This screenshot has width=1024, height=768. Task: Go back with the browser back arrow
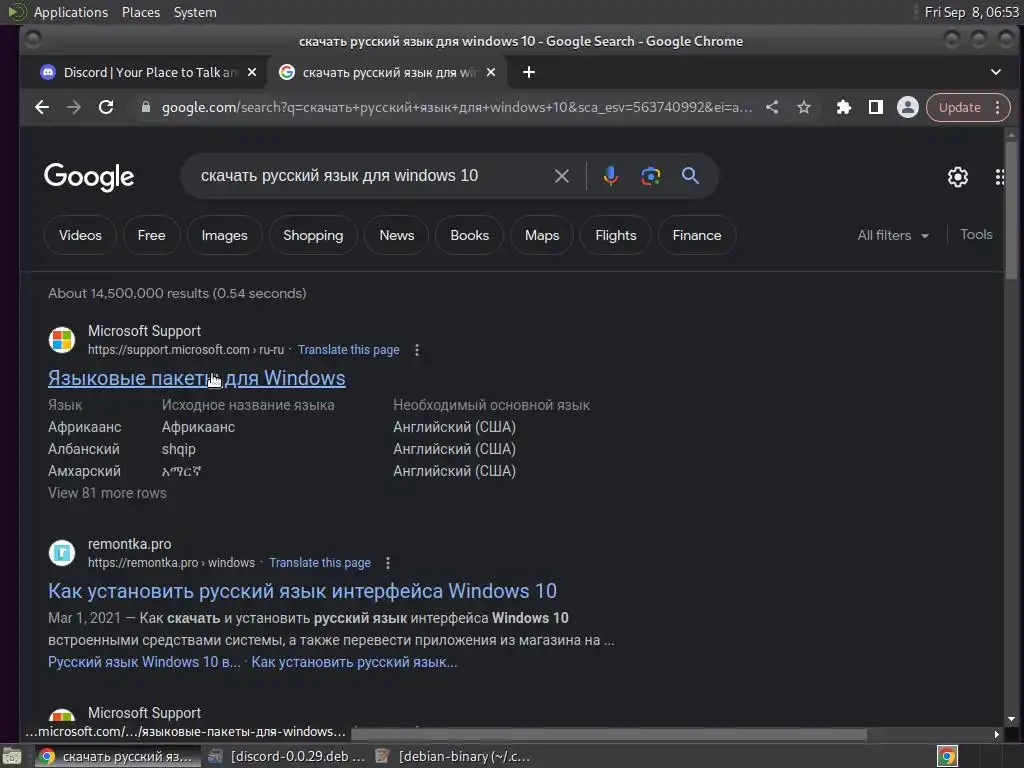click(x=42, y=107)
